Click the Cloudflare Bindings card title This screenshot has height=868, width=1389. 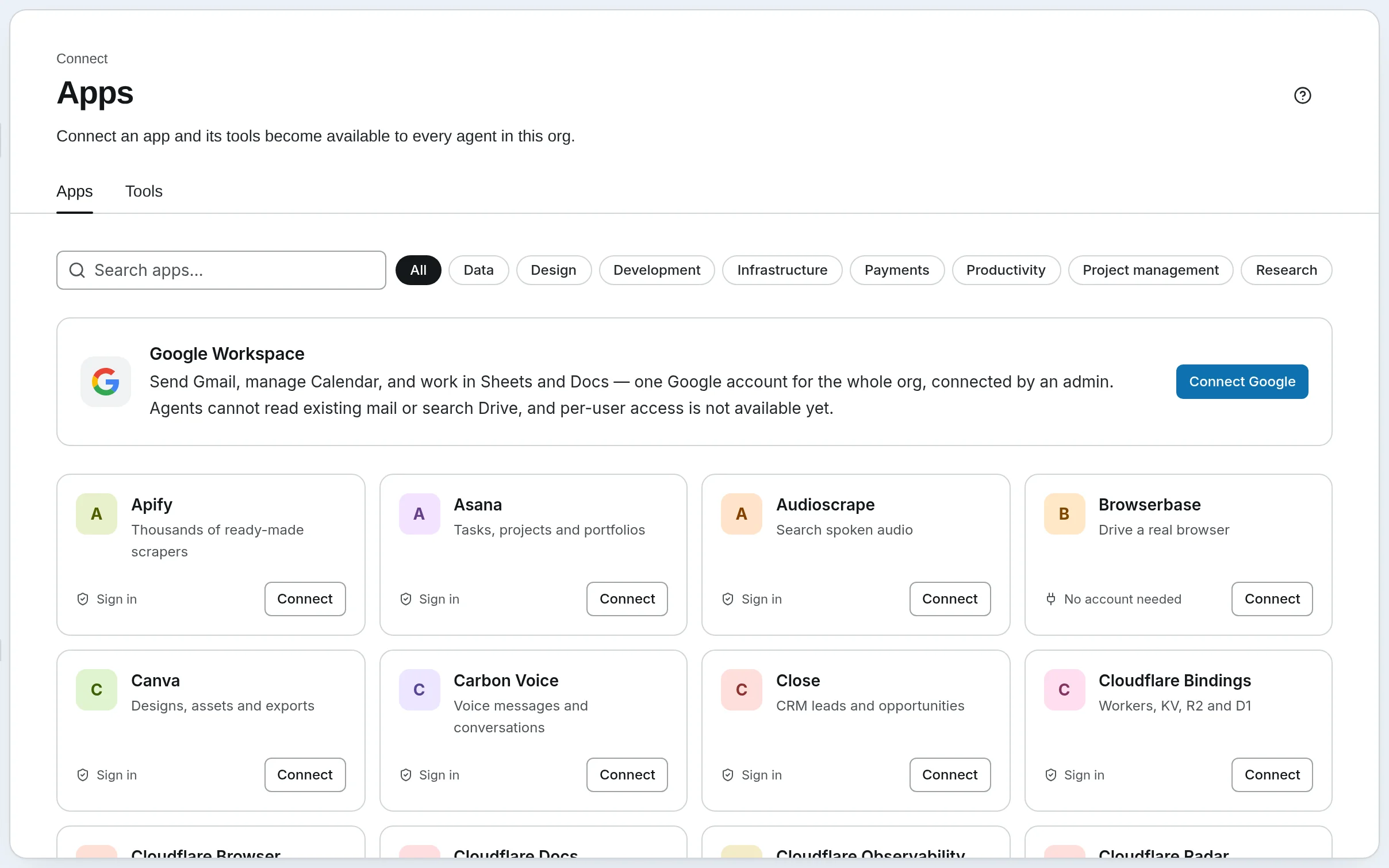pos(1175,681)
